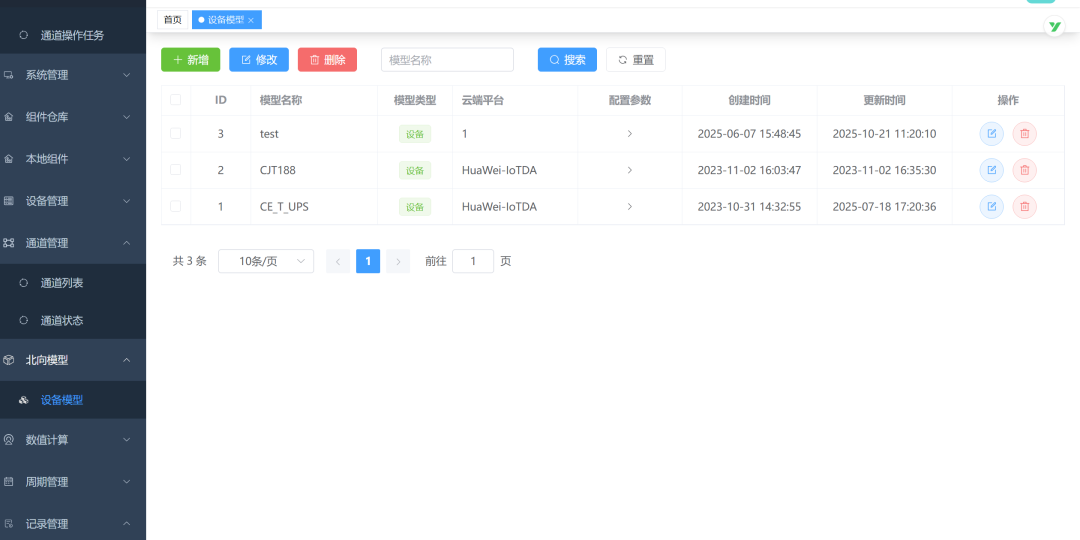This screenshot has height=540, width=1080.
Task: Click delete icon for test row
Action: [x=1024, y=134]
